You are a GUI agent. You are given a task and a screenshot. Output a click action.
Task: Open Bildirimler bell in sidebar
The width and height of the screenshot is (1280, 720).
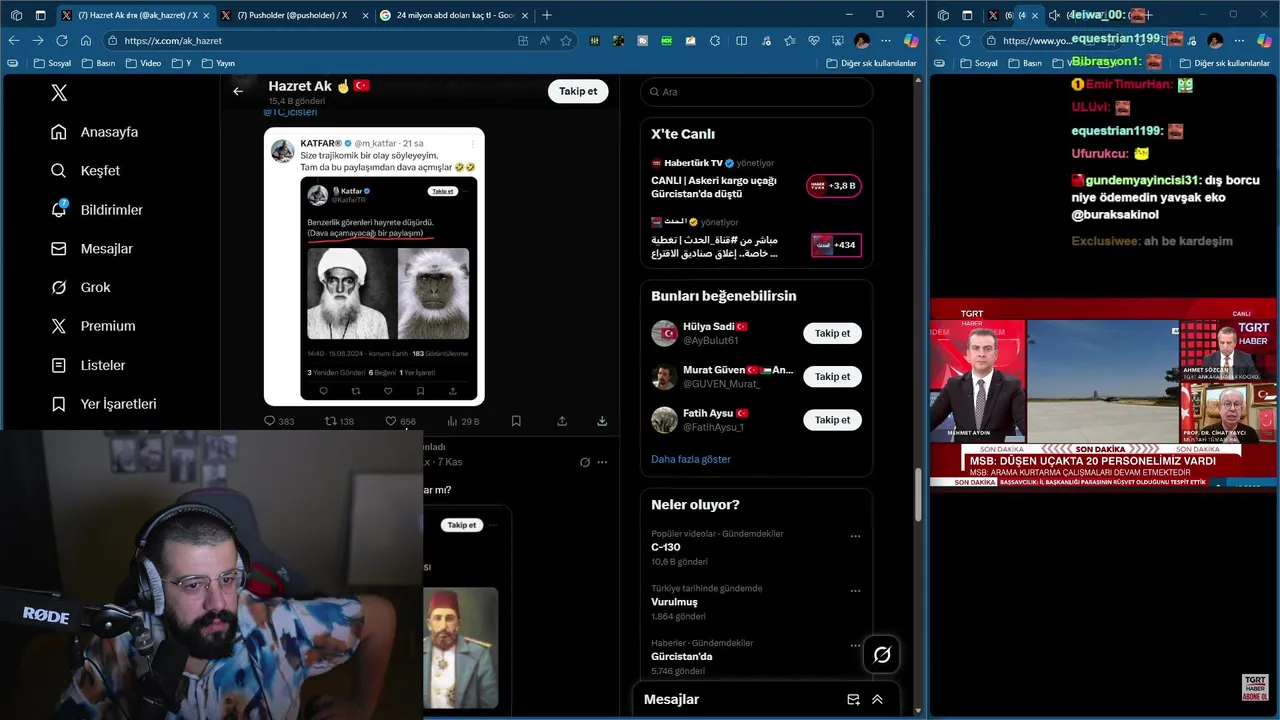point(97,210)
